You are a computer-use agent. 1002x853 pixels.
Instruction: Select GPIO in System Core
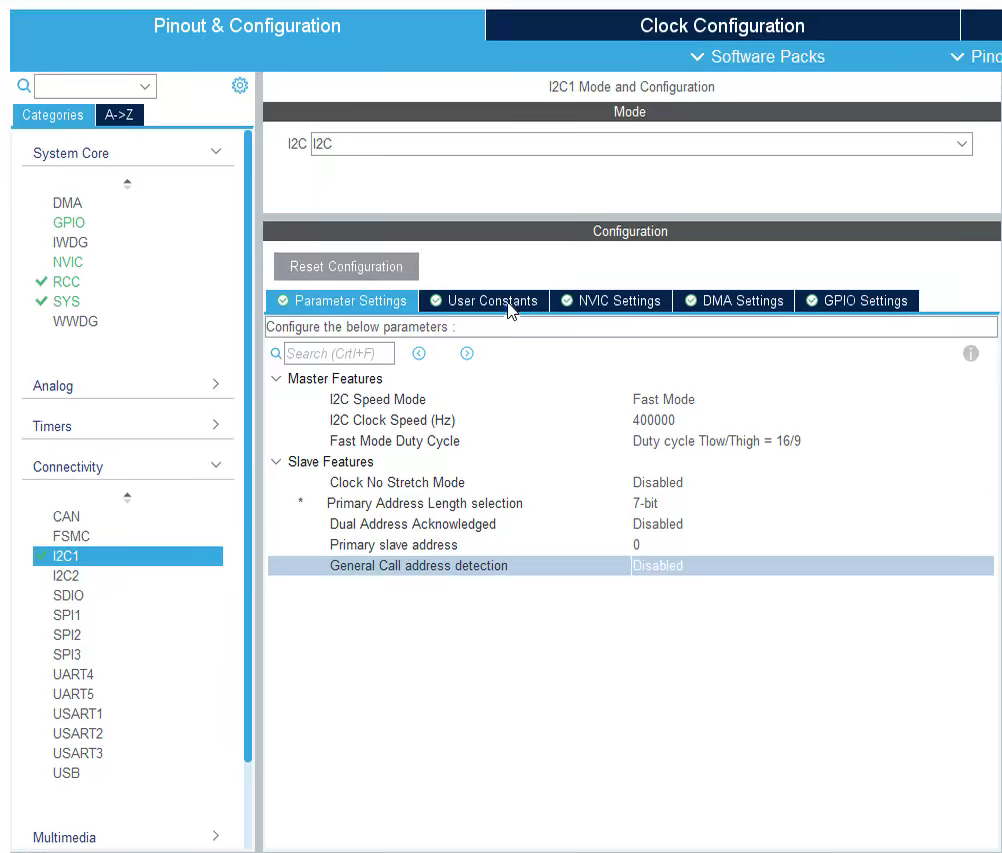click(x=69, y=222)
